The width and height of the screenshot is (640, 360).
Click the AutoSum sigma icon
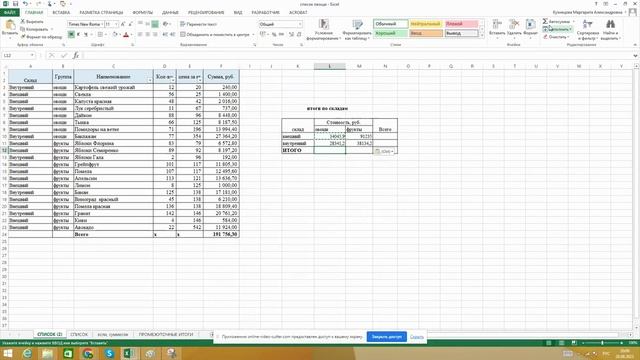click(545, 21)
